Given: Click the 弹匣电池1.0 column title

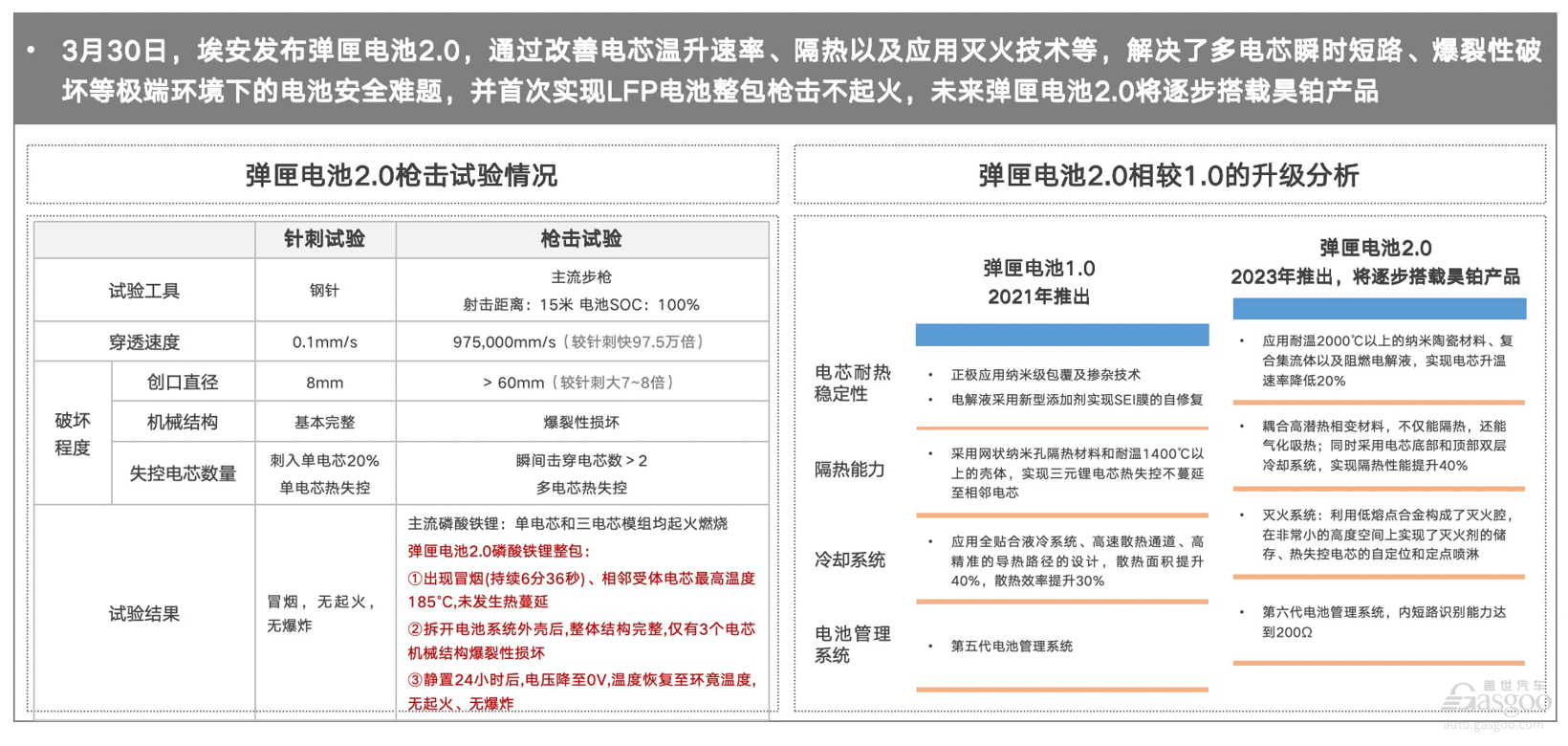Looking at the screenshot, I should pos(1039,269).
